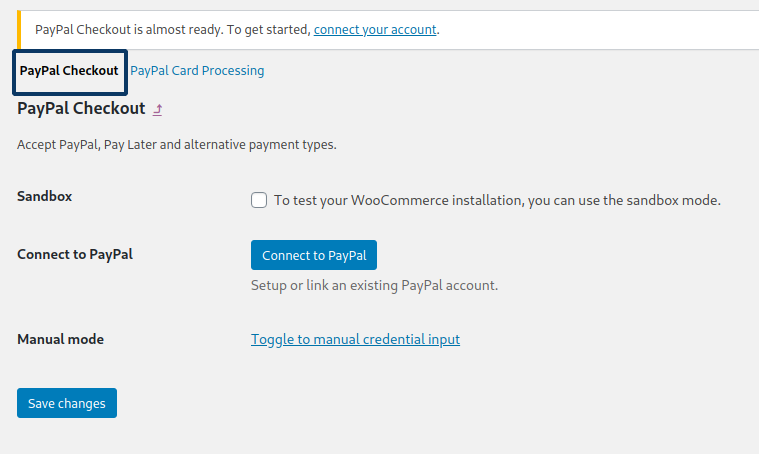
Task: Follow the 'connect your account' link
Action: (375, 29)
